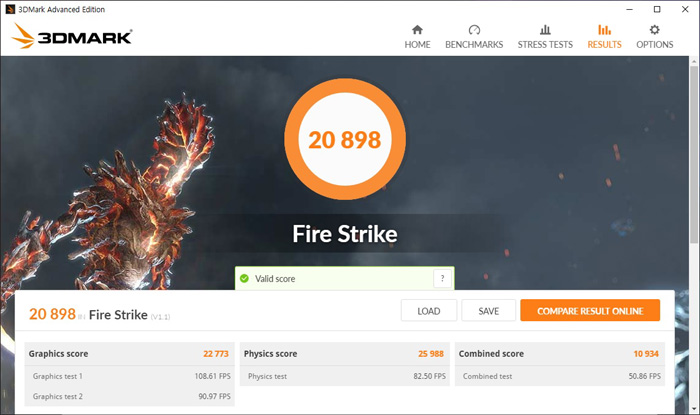Open the OPTIONS tab
700x415 pixels.
654,37
